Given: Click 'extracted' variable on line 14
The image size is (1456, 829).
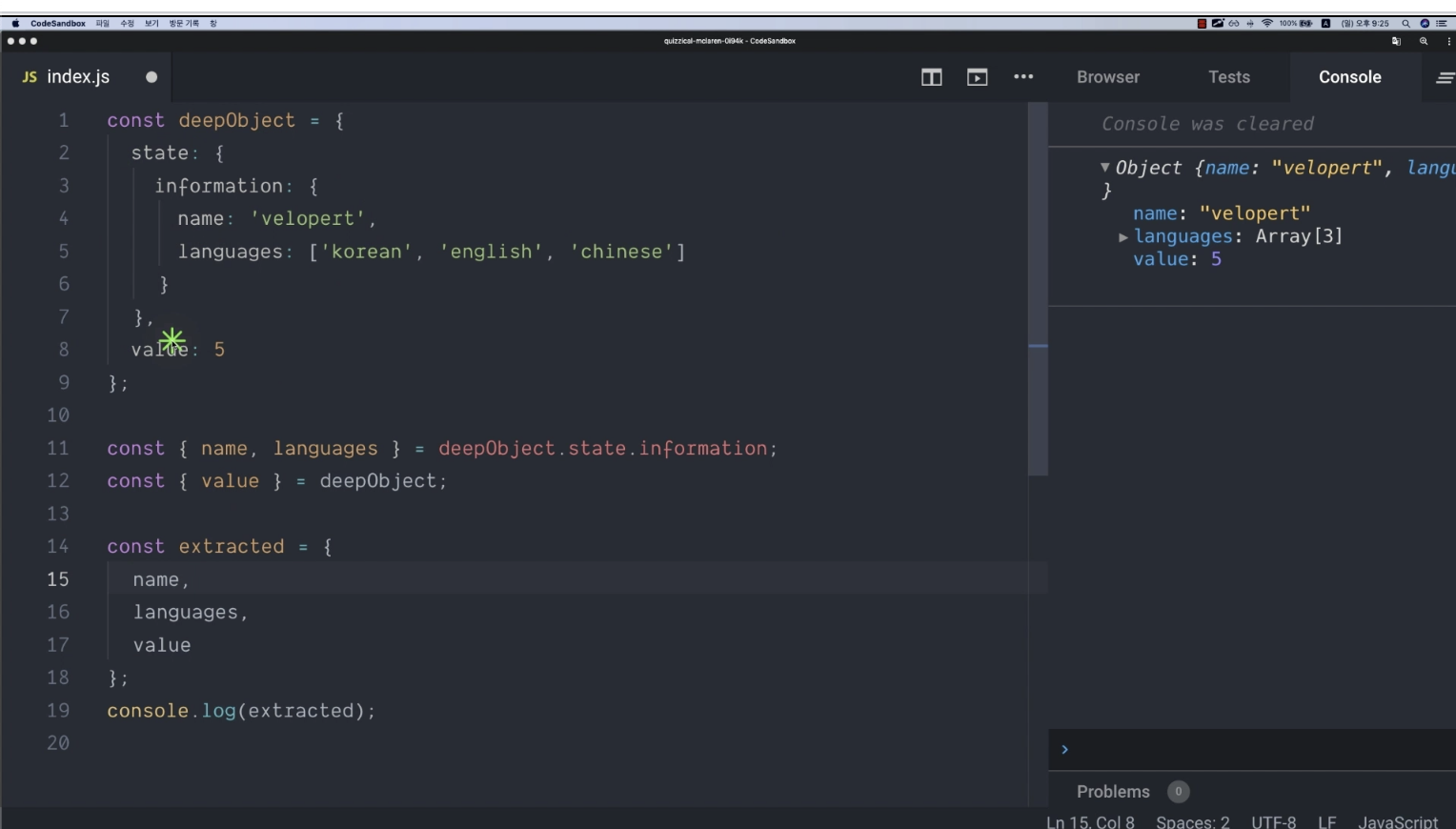Looking at the screenshot, I should pos(232,546).
